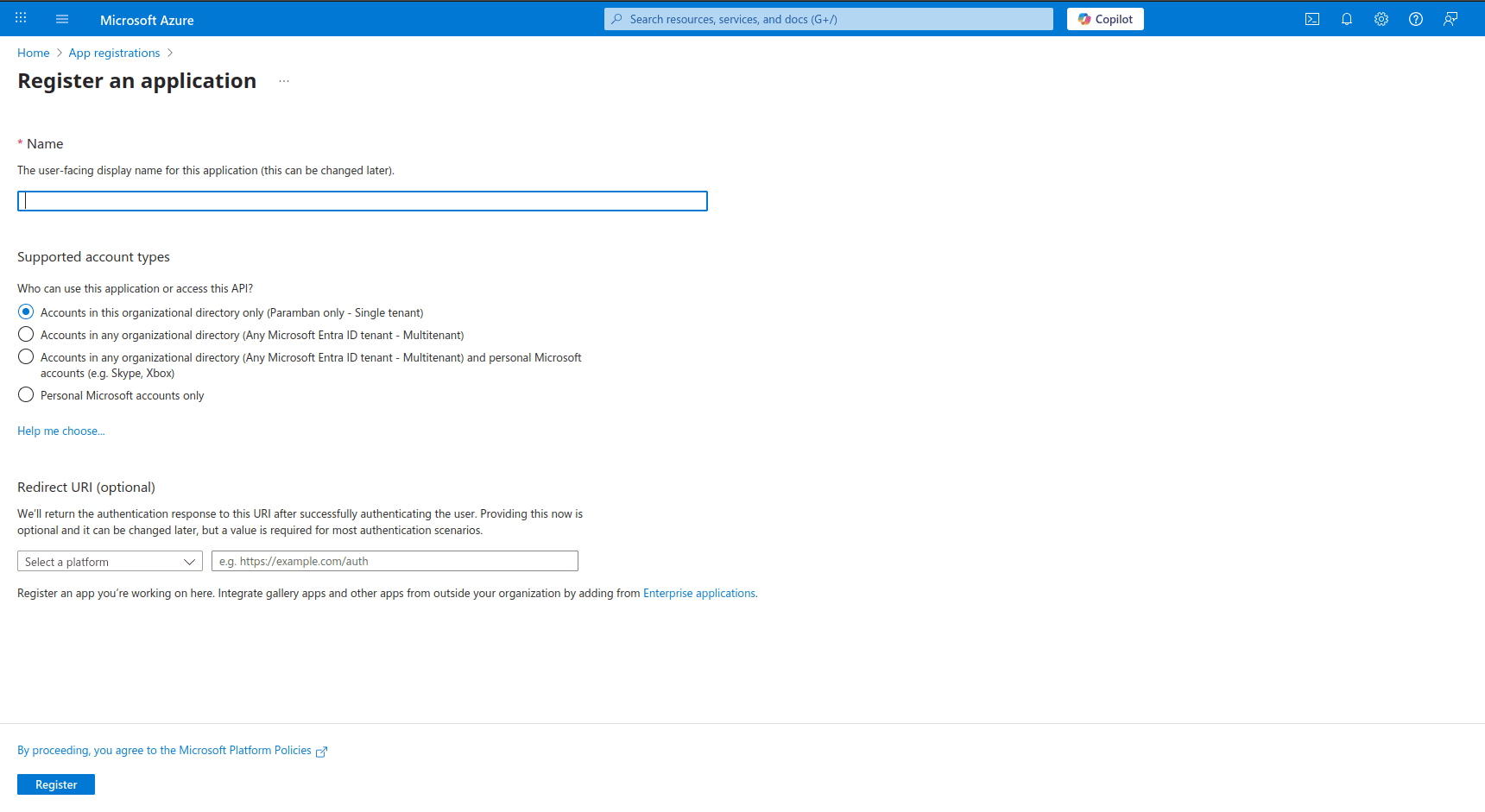Open the Azure app launcher grid
The height and width of the screenshot is (812, 1485).
20,18
